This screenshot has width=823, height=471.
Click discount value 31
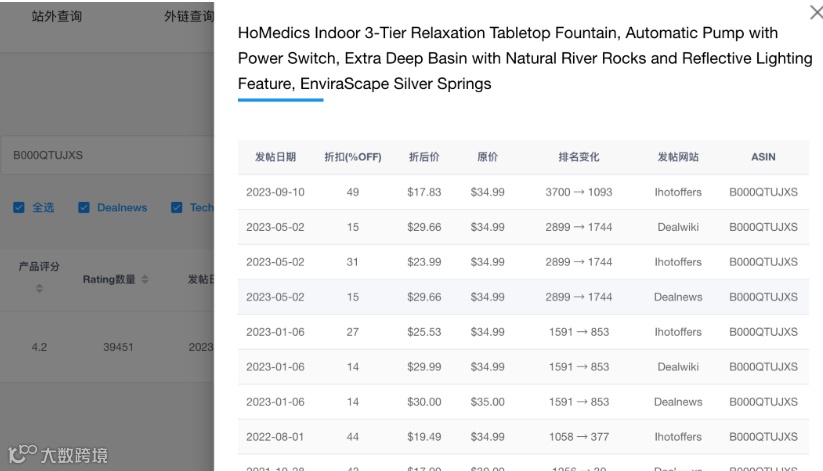353,262
